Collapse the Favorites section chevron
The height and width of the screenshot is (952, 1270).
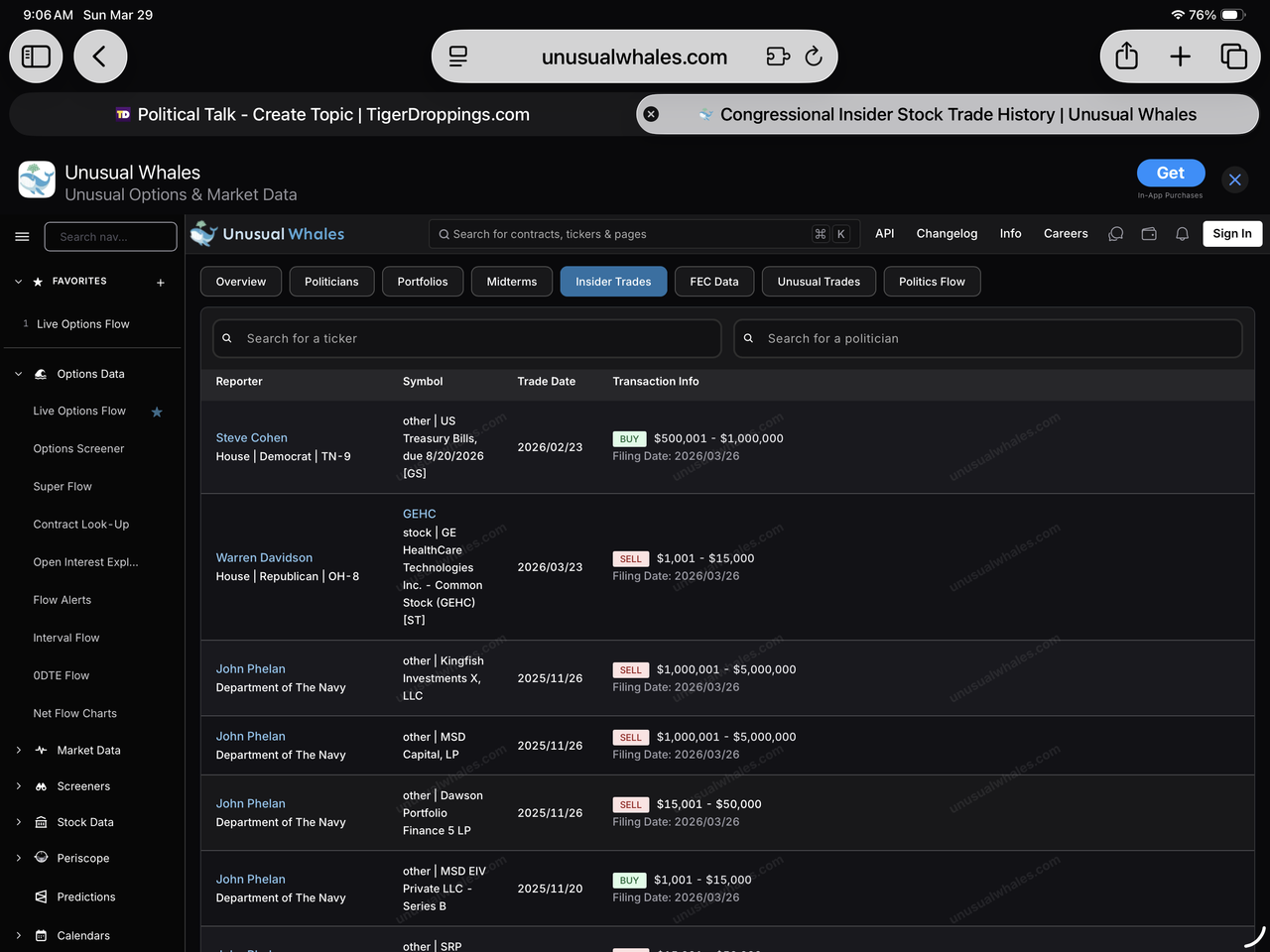point(18,282)
